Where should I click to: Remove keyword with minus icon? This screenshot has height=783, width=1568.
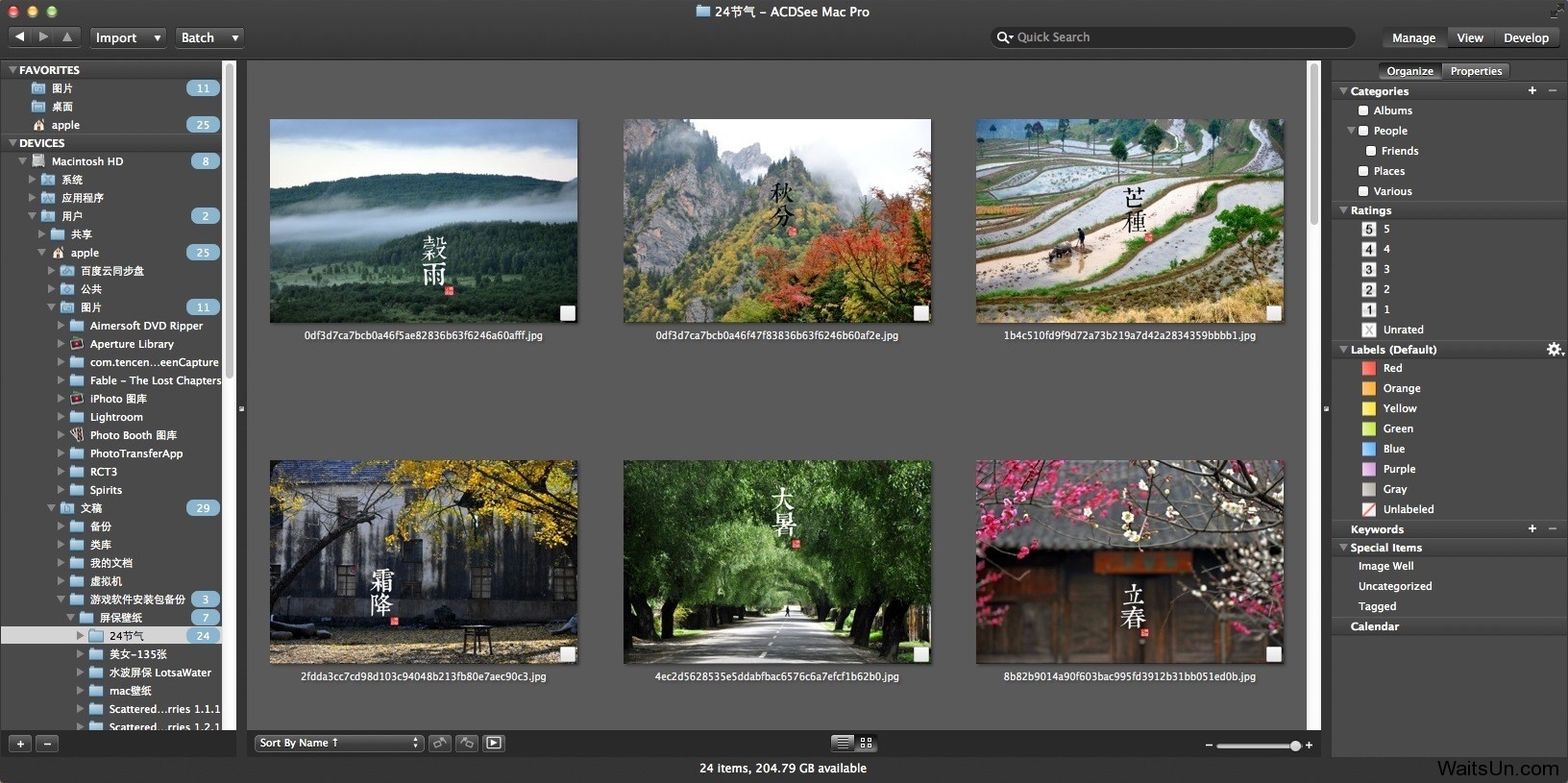pos(1553,528)
